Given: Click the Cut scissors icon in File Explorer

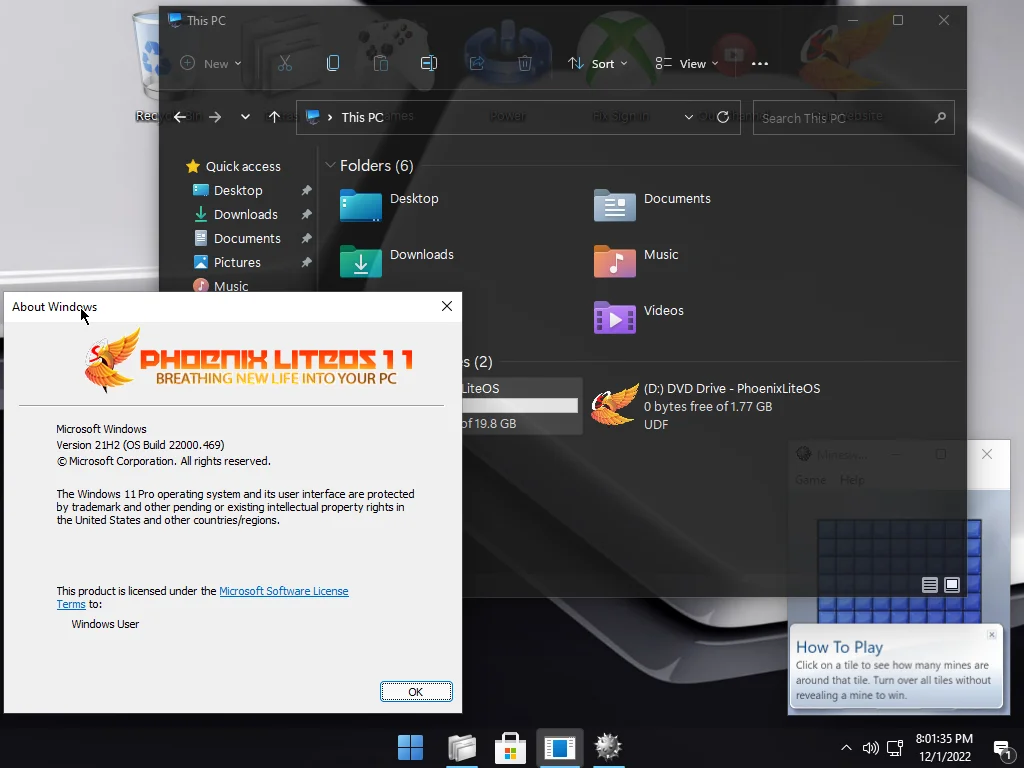Looking at the screenshot, I should click(x=285, y=63).
